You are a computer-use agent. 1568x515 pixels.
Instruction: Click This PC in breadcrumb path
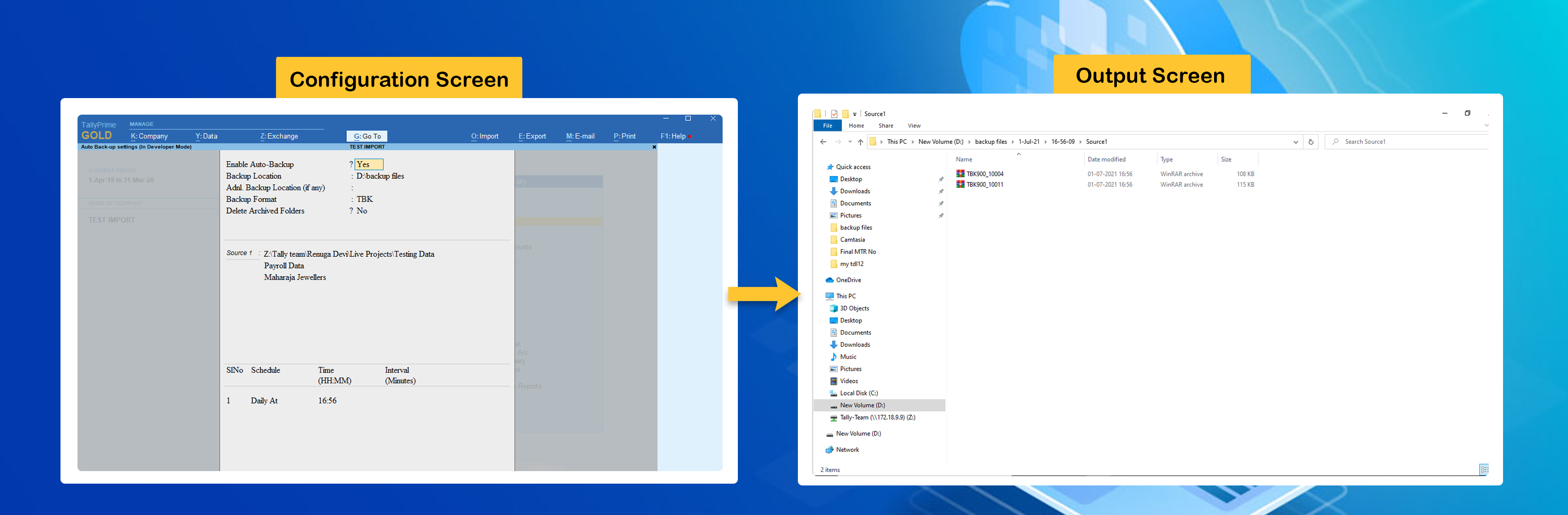click(x=896, y=142)
